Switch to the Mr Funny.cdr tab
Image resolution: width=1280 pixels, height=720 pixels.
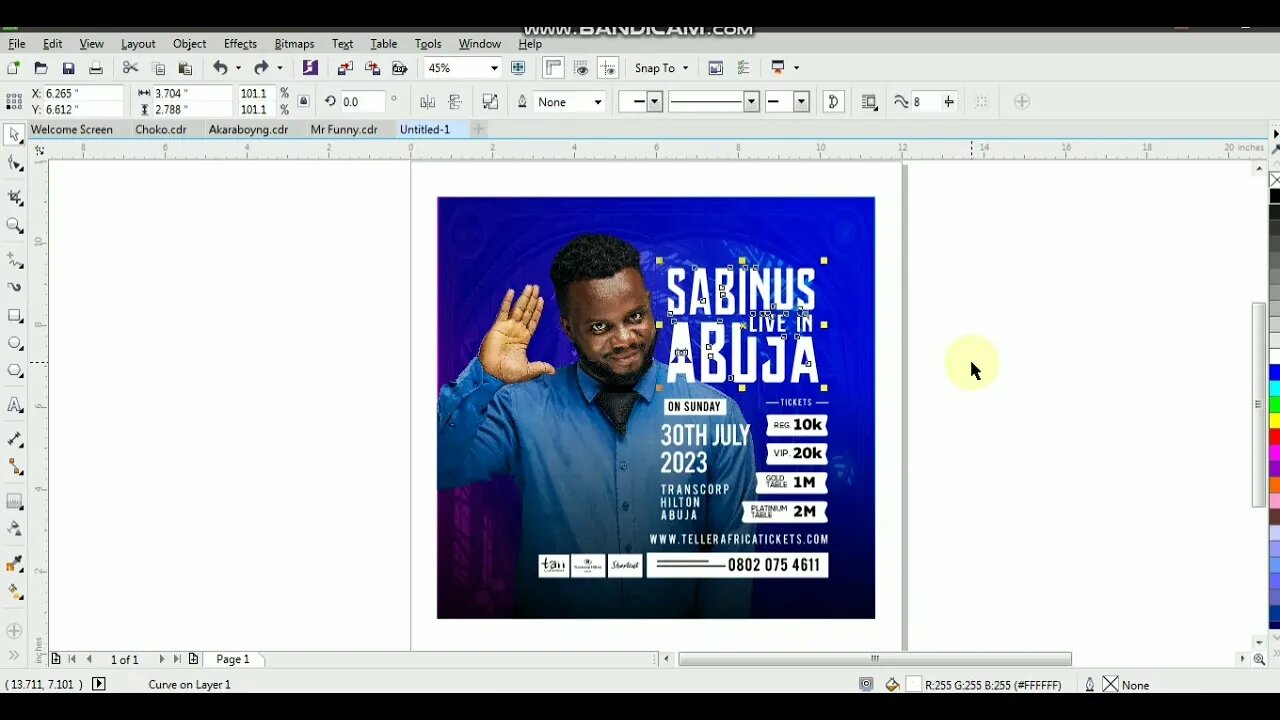click(344, 129)
